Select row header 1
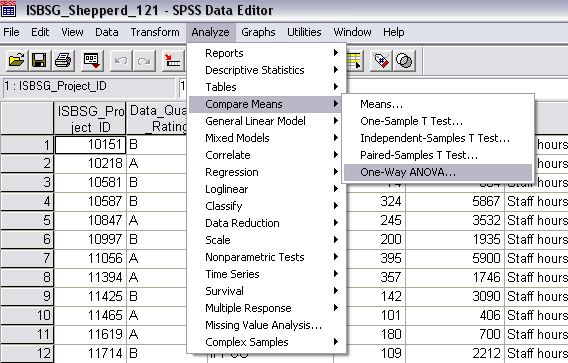Image resolution: width=568 pixels, height=363 pixels. (27, 145)
